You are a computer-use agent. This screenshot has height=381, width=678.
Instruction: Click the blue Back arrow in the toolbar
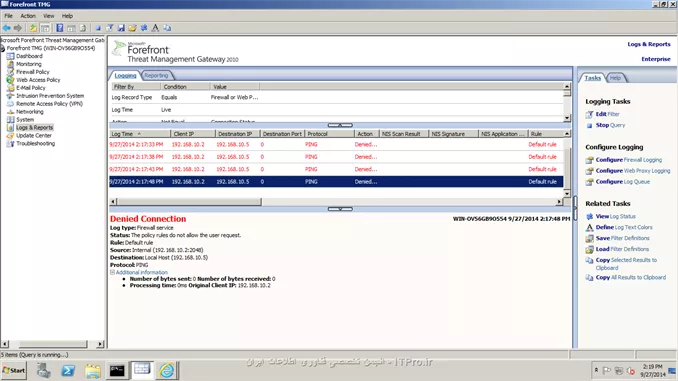(x=6, y=28)
